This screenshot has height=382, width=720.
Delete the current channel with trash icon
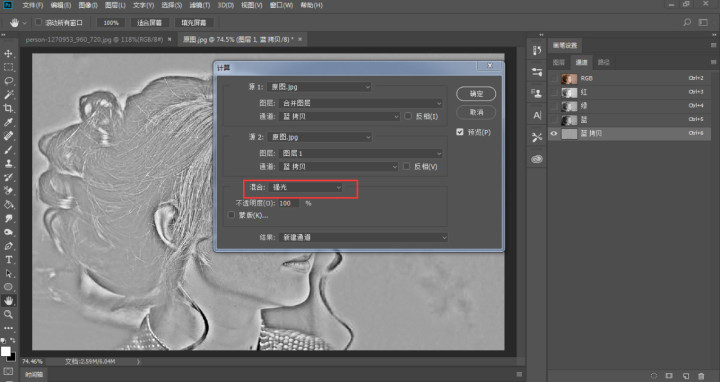point(701,376)
